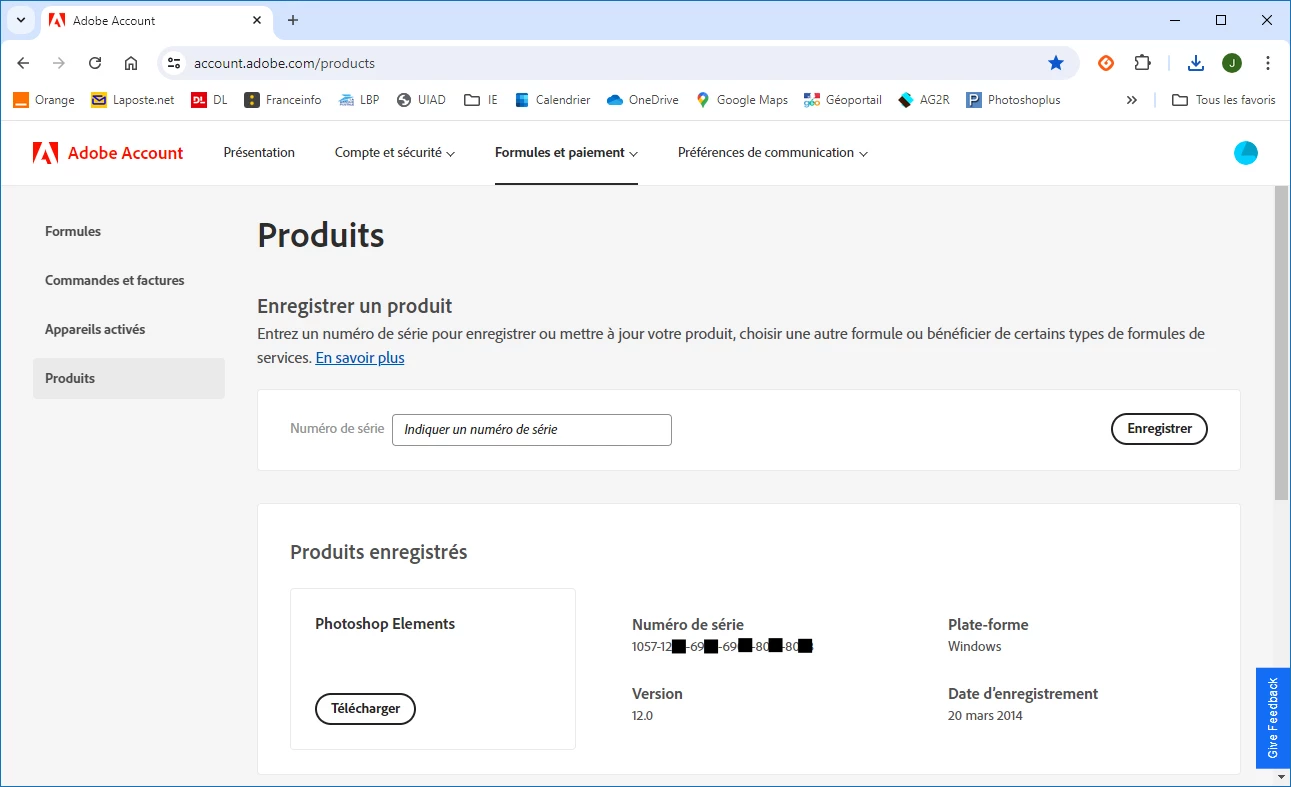
Task: Open Chrome profile J avatar
Action: coord(1232,63)
